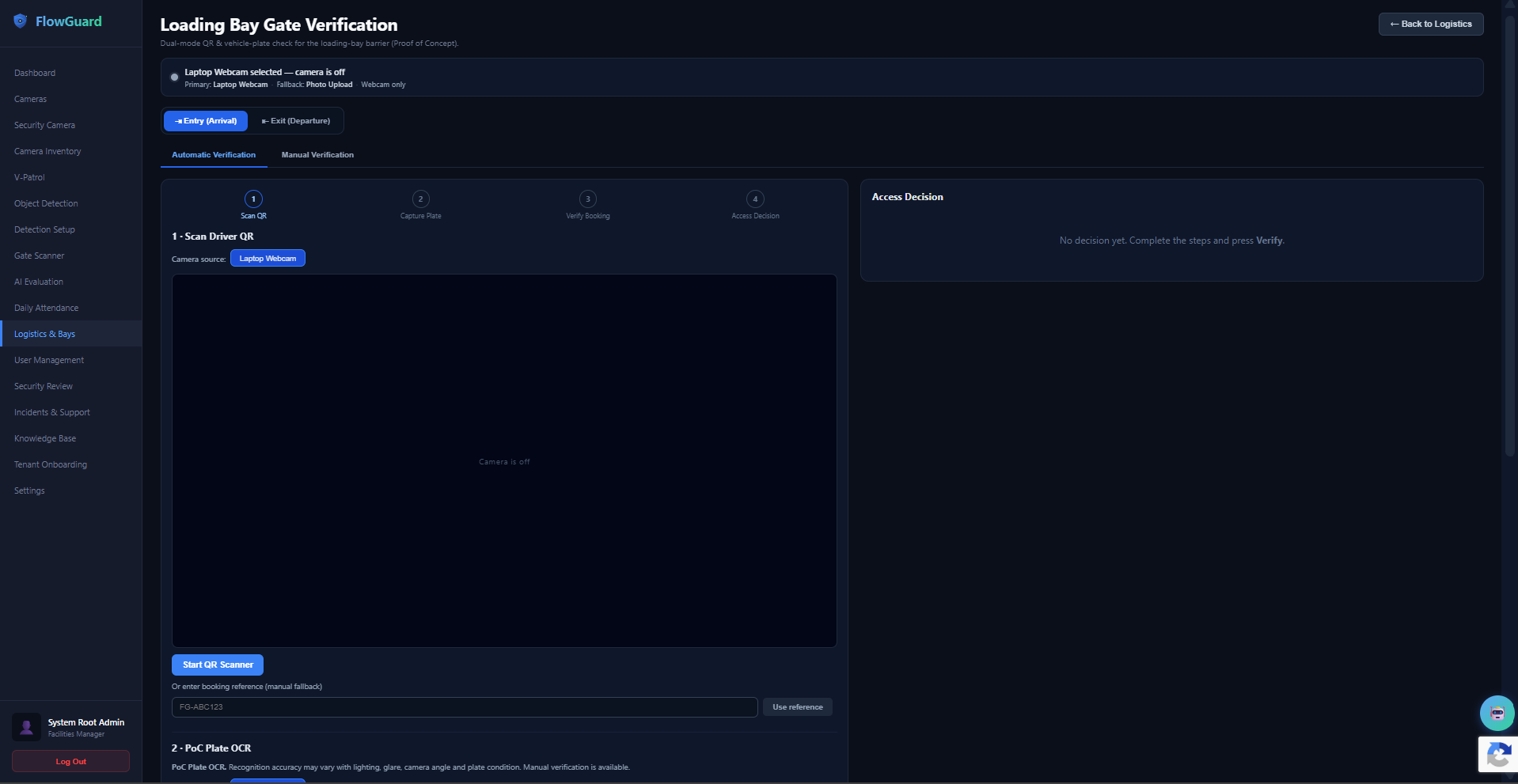The height and width of the screenshot is (784, 1518).
Task: Open Security Camera sidebar item
Action: [71, 125]
